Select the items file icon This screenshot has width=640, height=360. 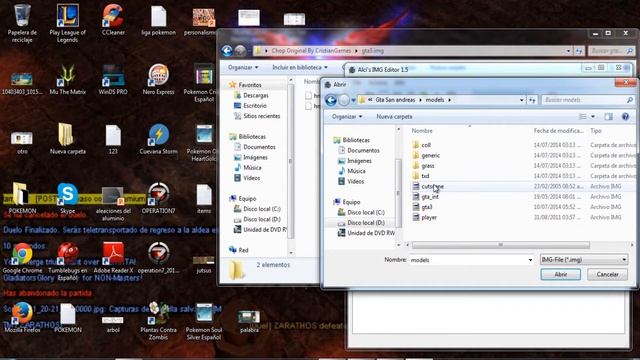coord(204,199)
